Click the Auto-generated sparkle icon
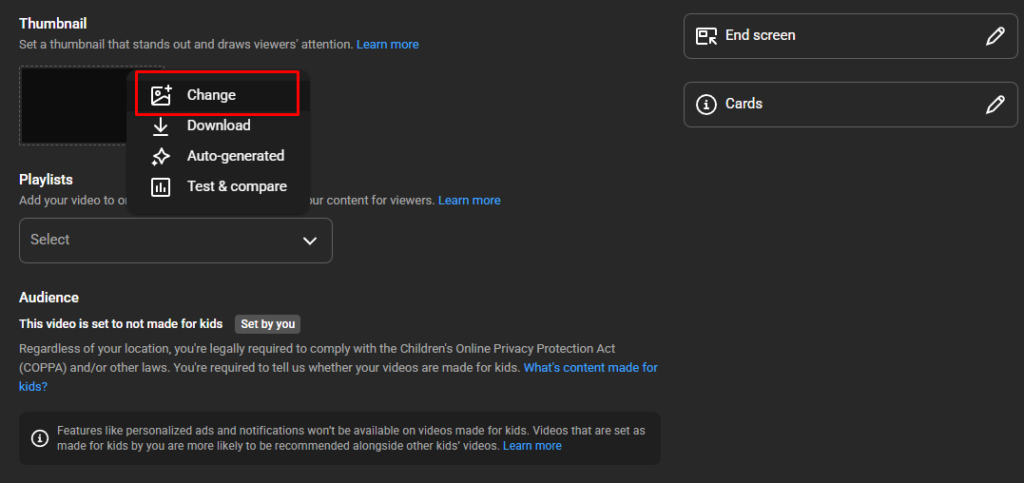Image resolution: width=1024 pixels, height=483 pixels. [x=161, y=157]
